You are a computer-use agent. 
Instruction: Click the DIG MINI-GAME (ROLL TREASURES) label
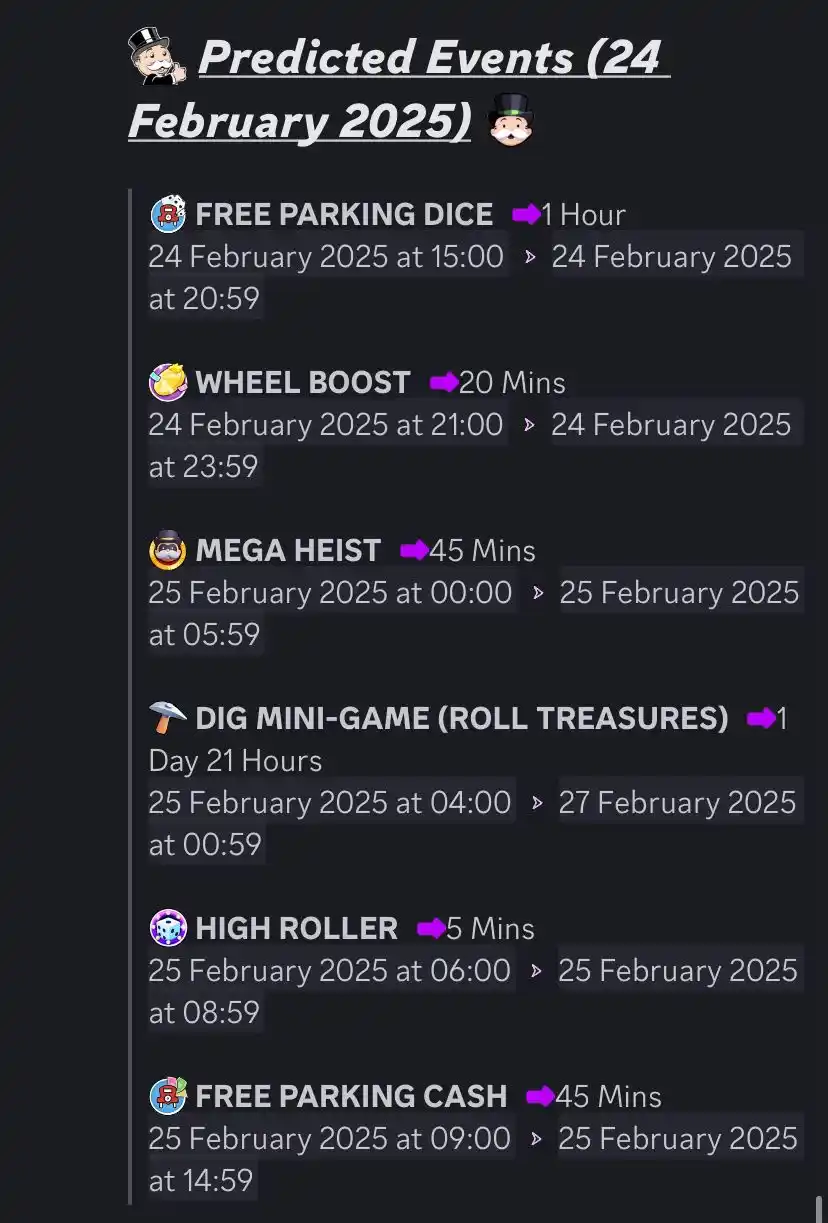462,718
